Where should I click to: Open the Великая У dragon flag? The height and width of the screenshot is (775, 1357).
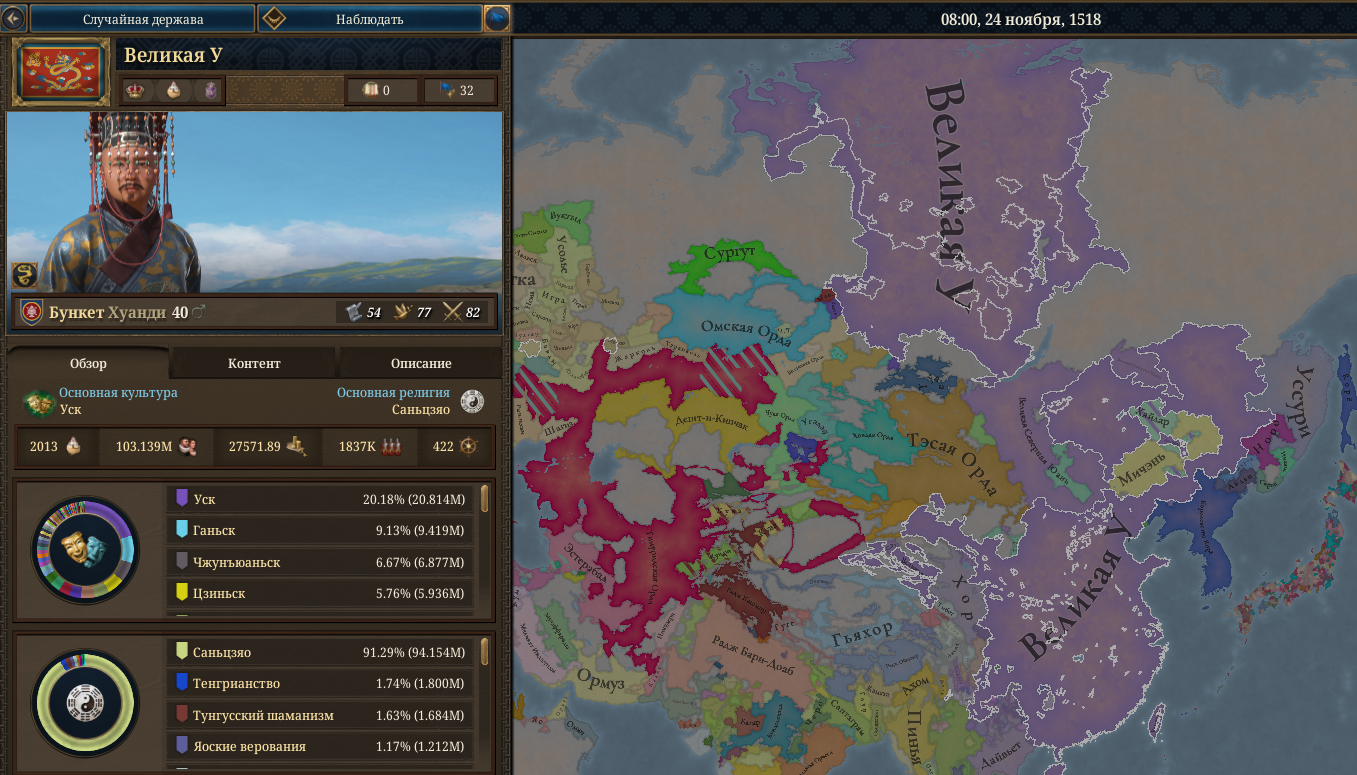[61, 72]
